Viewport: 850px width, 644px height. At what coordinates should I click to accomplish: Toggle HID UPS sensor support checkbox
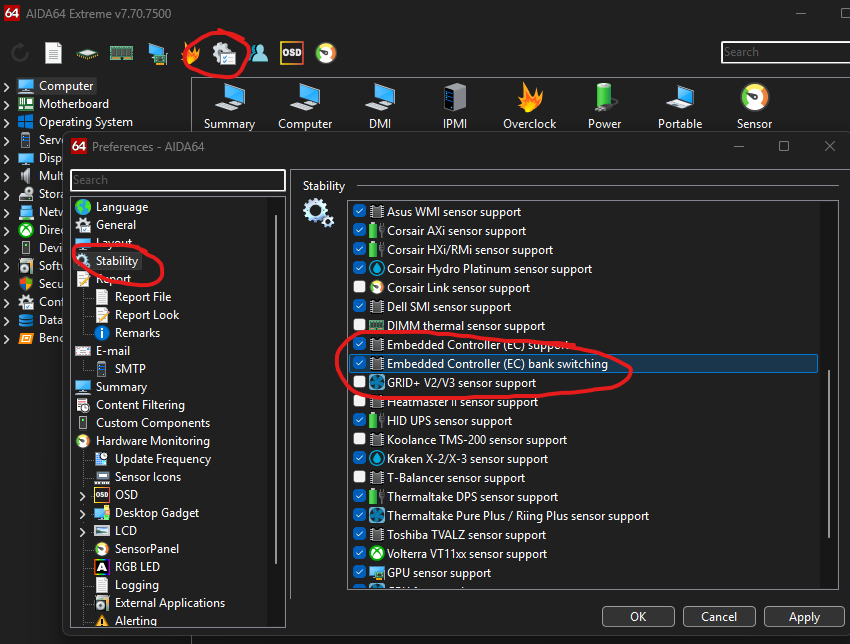(359, 420)
